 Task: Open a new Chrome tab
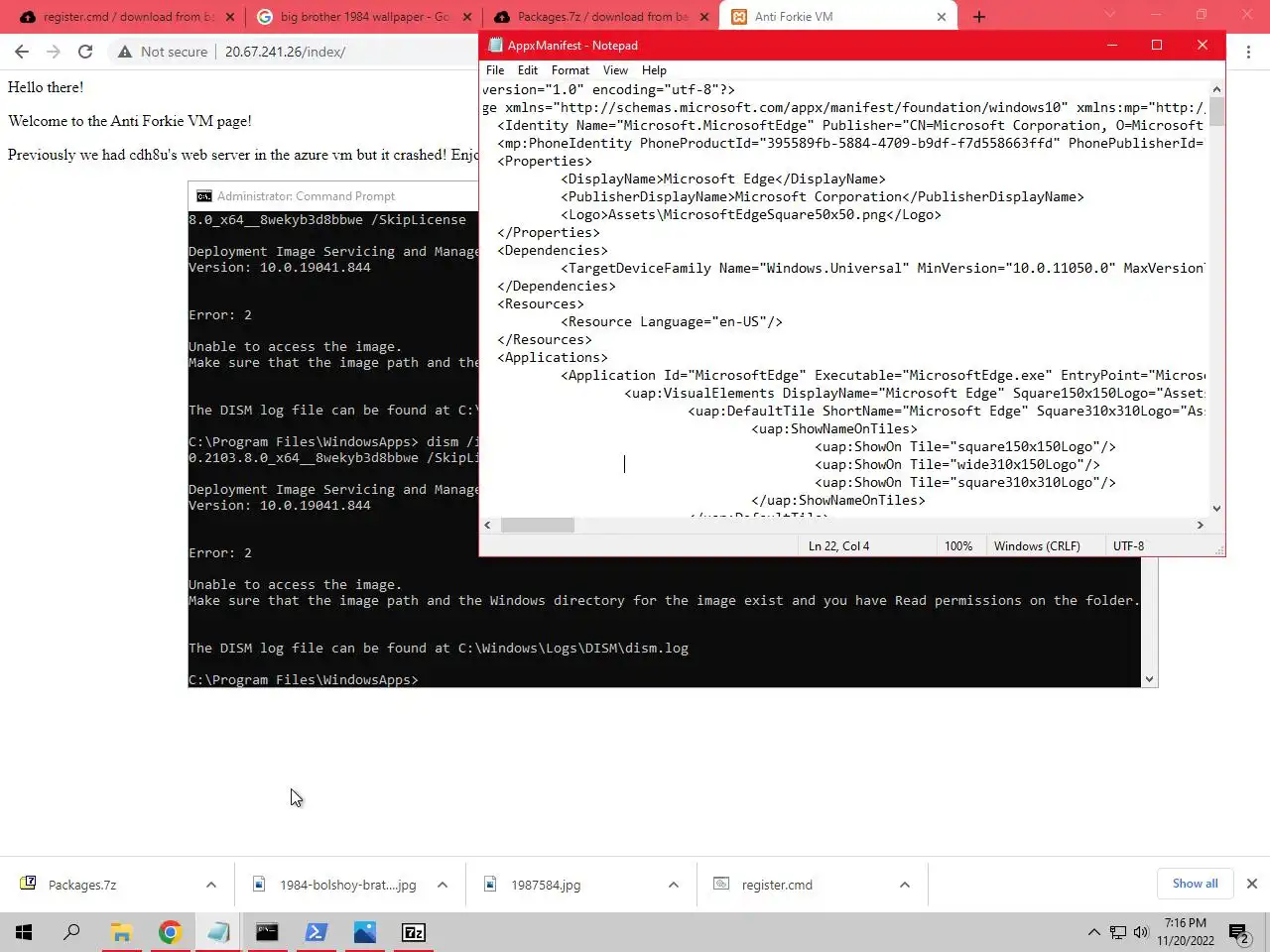coord(979,17)
